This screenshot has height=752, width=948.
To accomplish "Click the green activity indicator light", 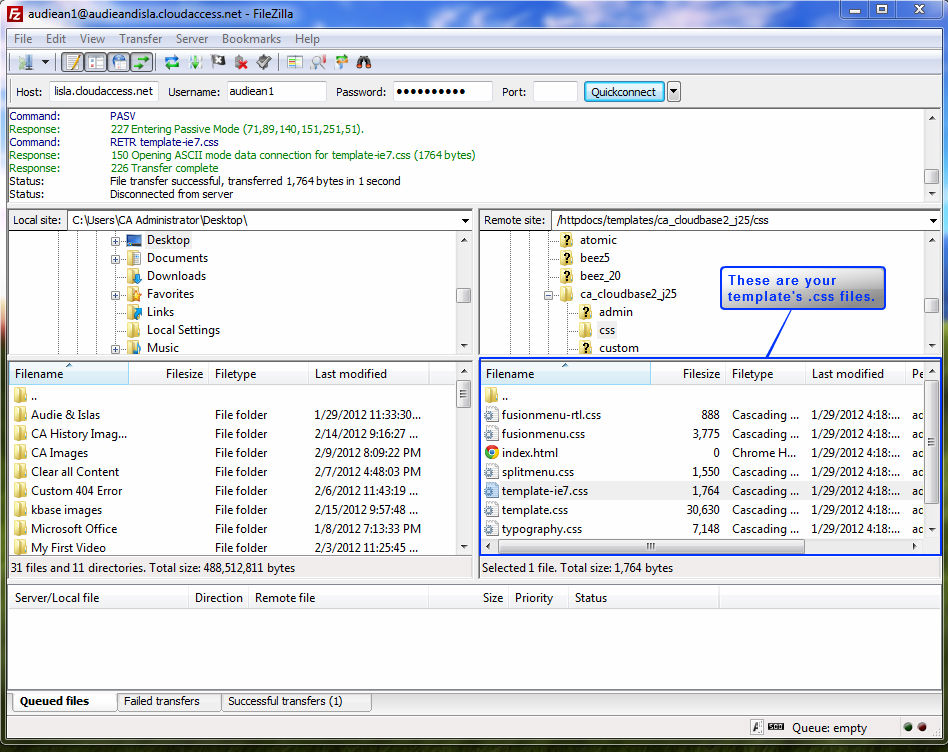I will [907, 727].
